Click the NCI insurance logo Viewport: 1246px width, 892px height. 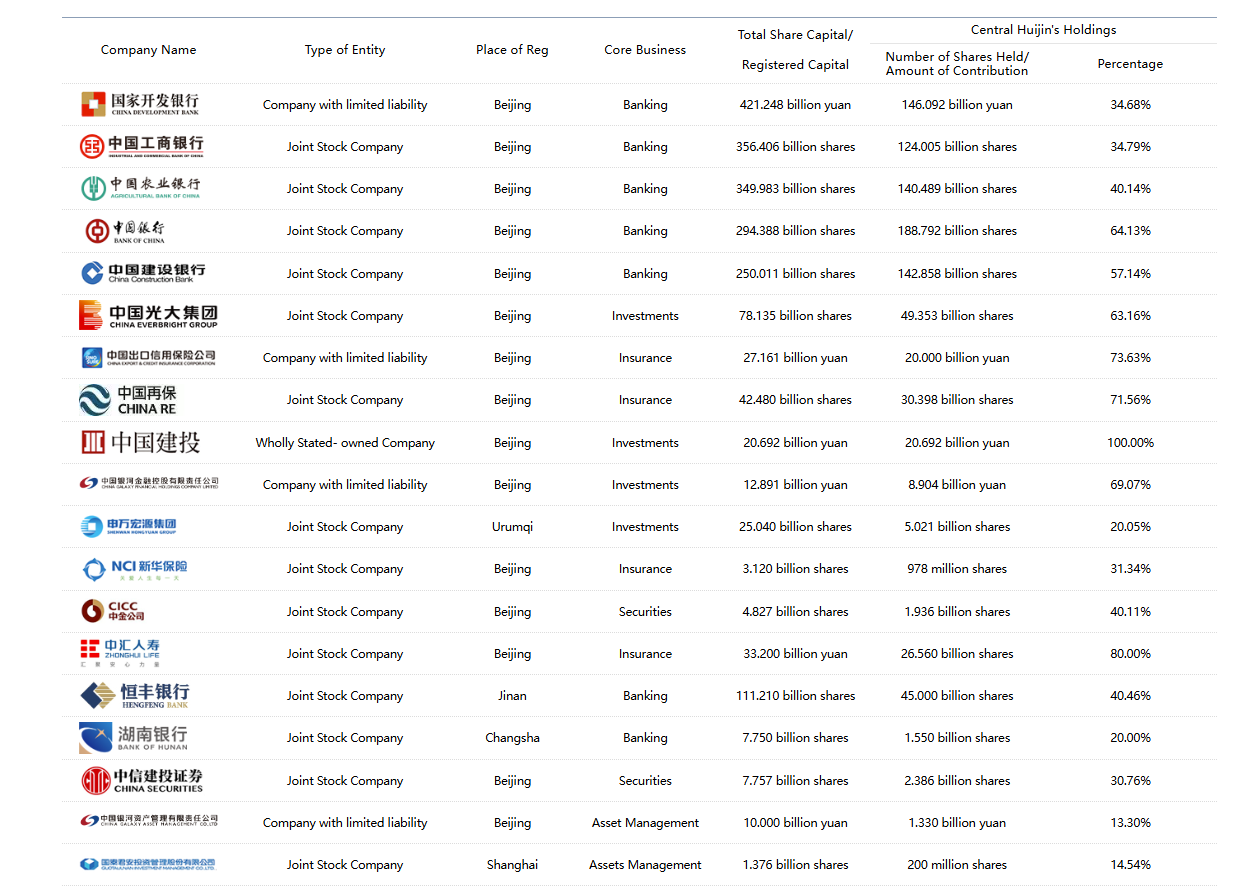click(134, 569)
